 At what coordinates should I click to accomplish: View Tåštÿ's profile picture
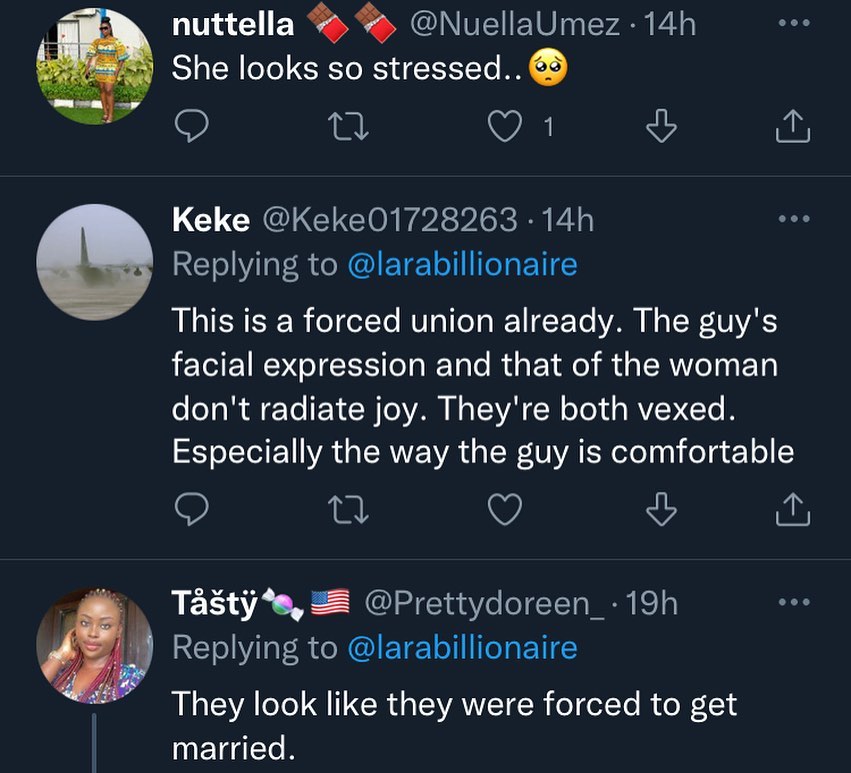(94, 645)
